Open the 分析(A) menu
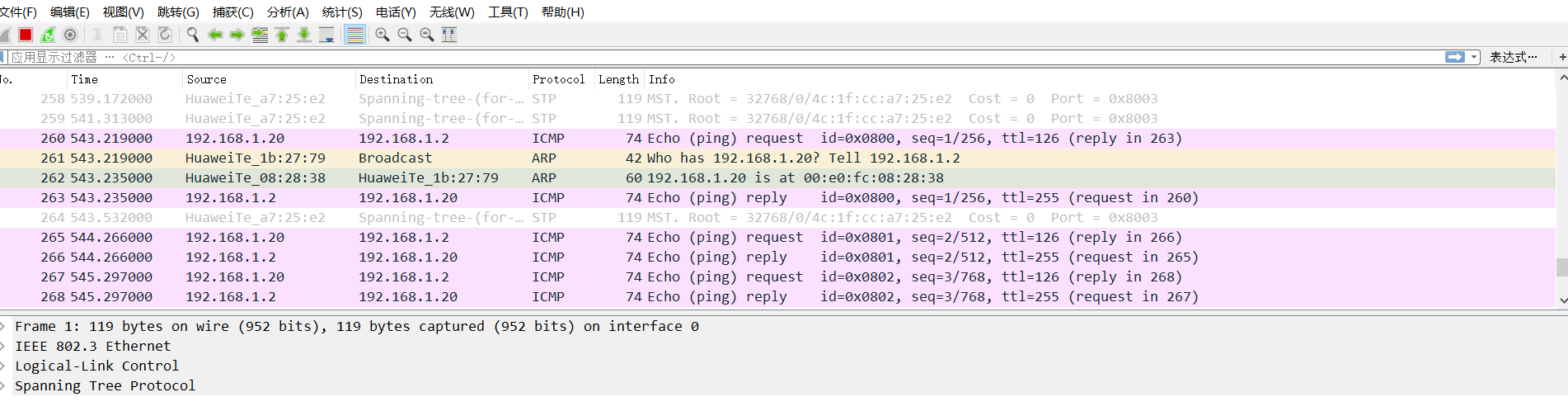 tap(288, 12)
